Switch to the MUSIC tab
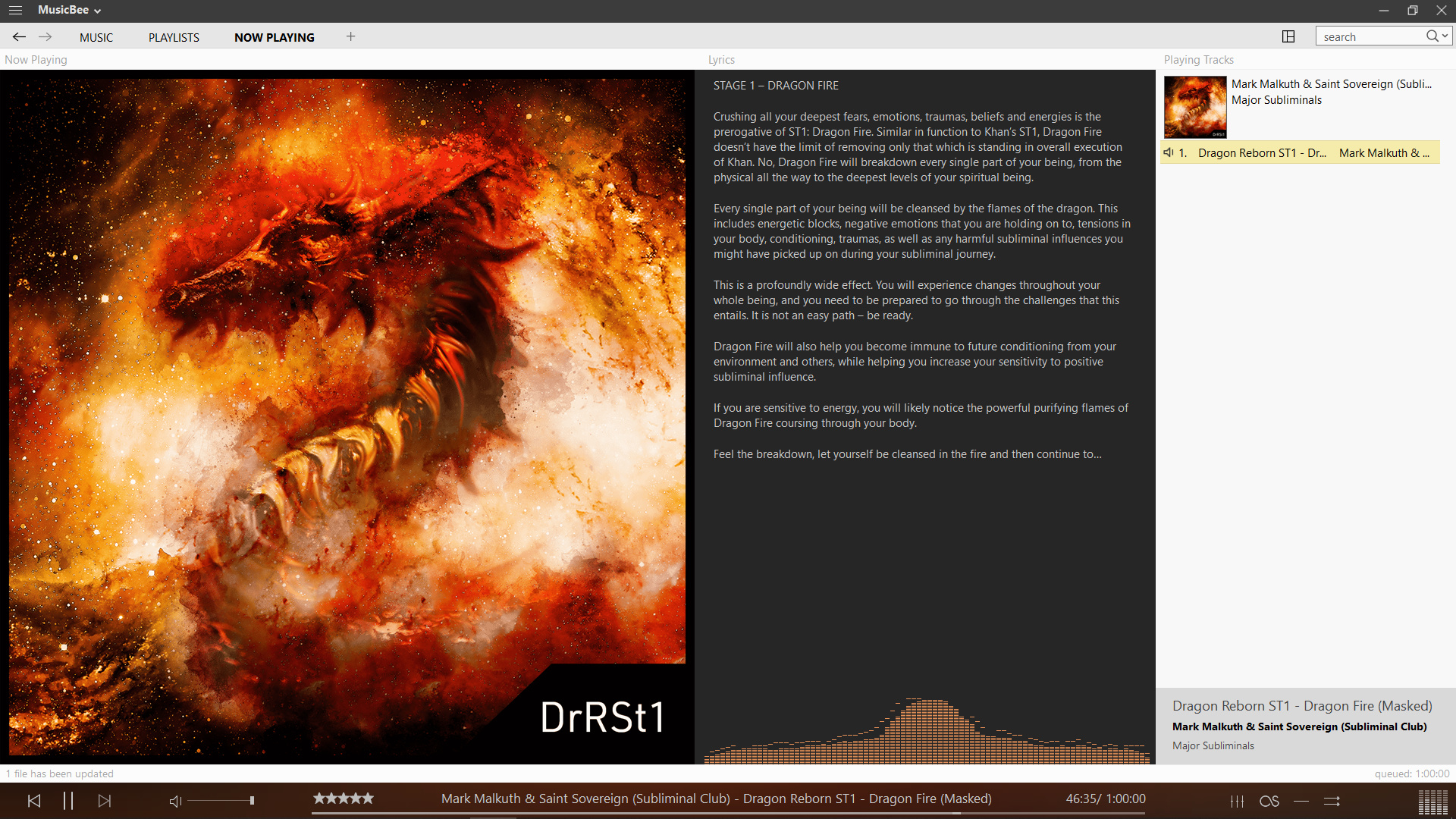Viewport: 1456px width, 819px height. (96, 37)
